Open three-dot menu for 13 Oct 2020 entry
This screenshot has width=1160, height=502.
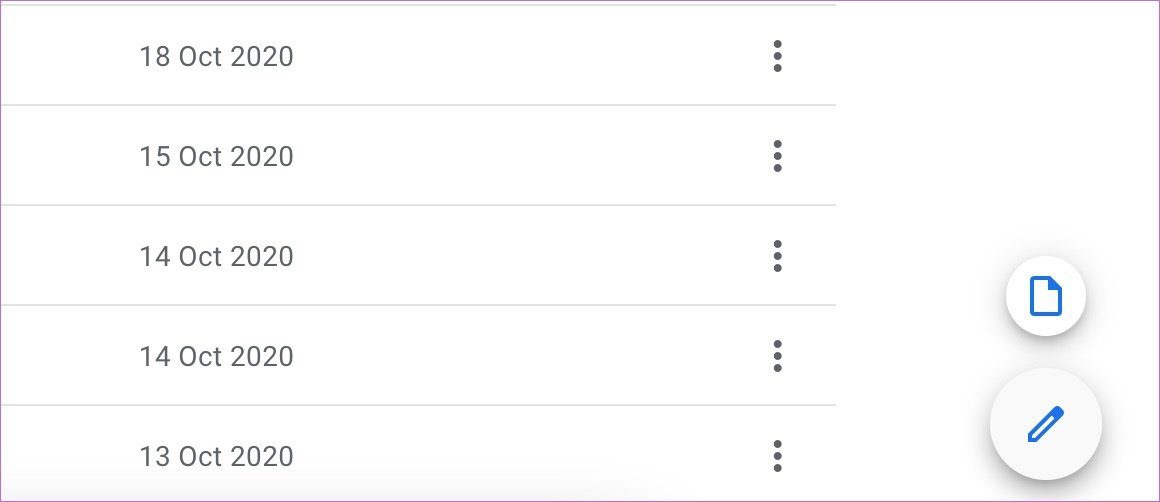(777, 456)
